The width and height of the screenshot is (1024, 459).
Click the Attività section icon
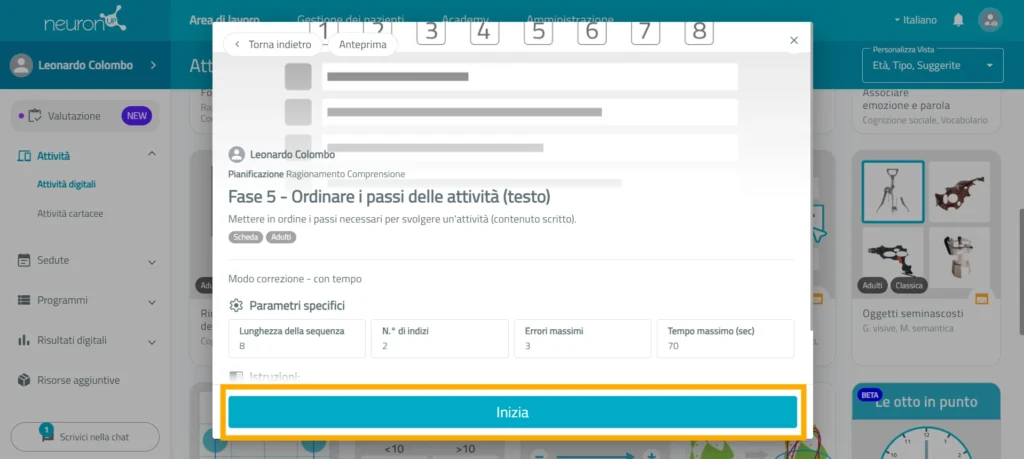pos(24,156)
